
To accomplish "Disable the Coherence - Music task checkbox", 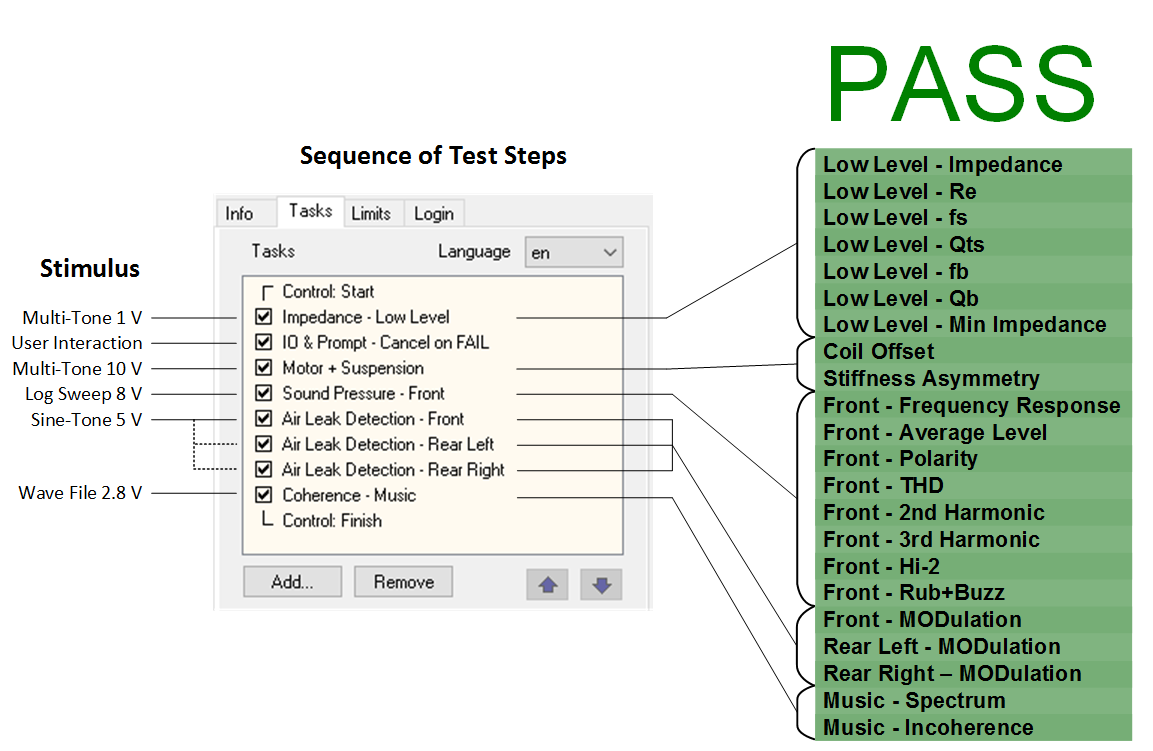I will [x=264, y=495].
